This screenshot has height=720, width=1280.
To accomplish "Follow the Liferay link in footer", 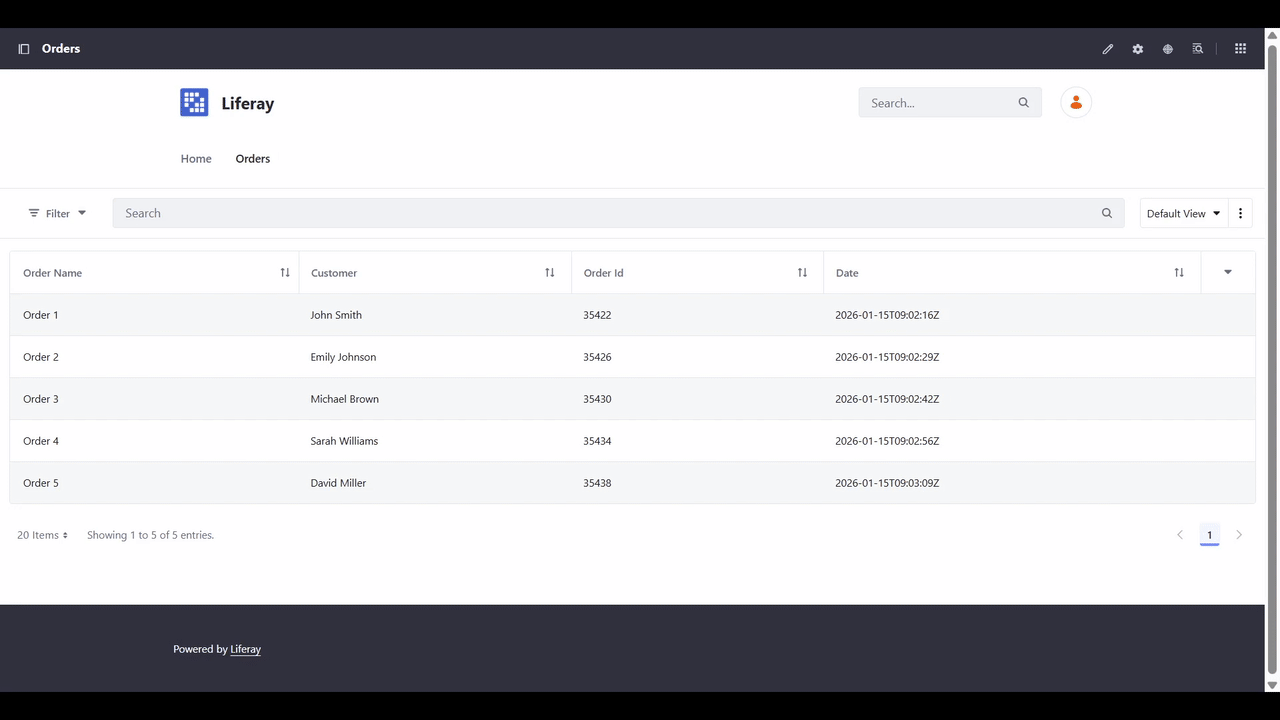I will pos(246,649).
